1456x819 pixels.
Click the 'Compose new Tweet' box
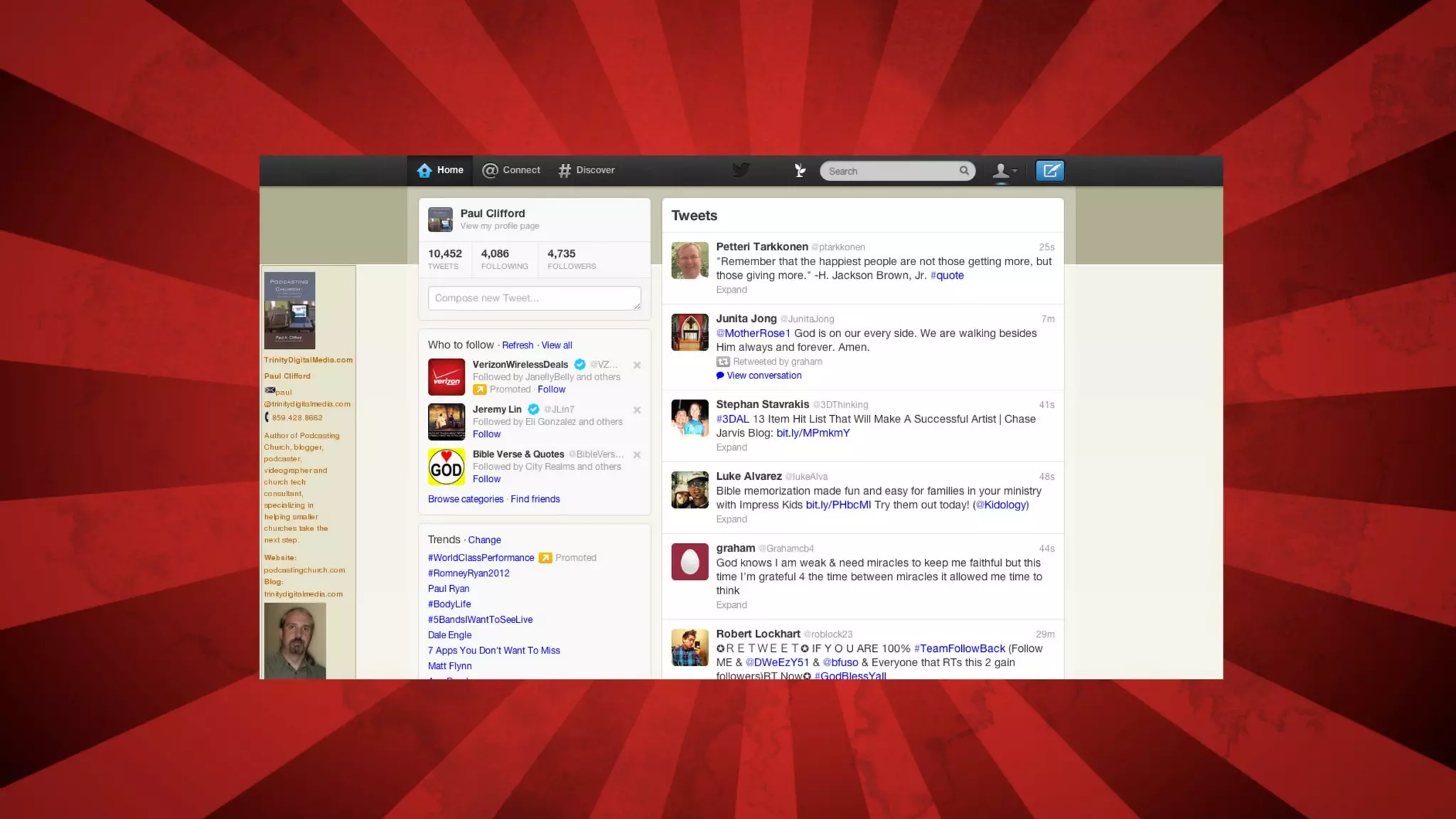click(x=534, y=298)
